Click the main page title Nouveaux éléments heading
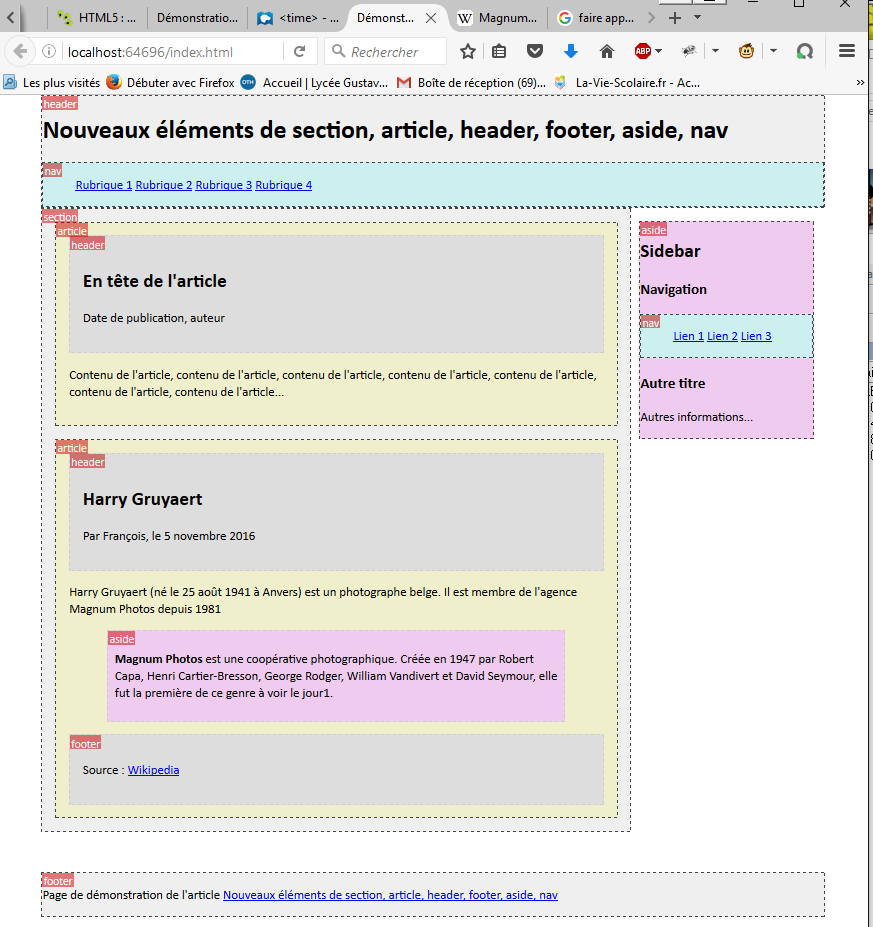 tap(385, 130)
